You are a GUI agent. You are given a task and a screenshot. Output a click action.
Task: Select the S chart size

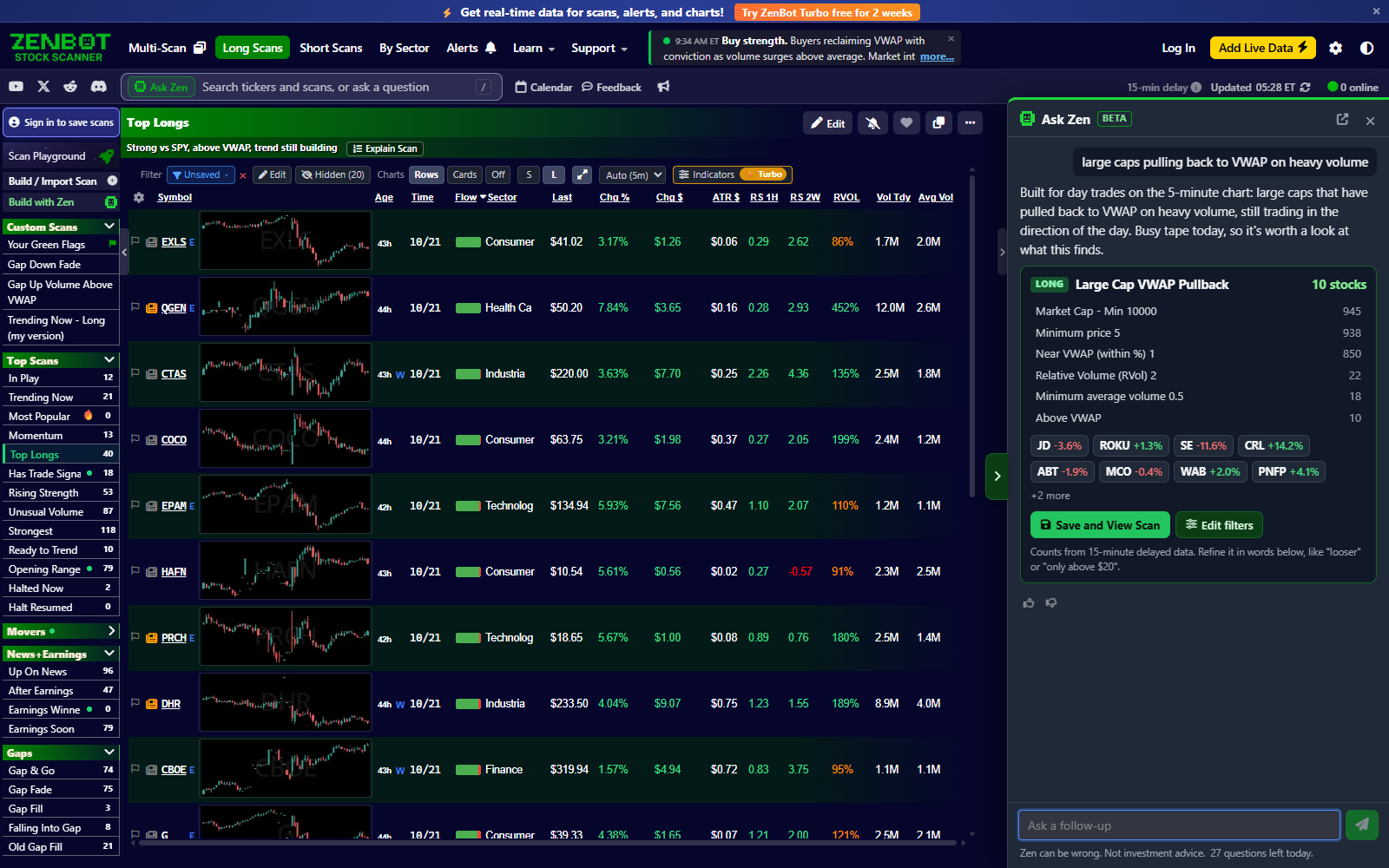pos(529,174)
